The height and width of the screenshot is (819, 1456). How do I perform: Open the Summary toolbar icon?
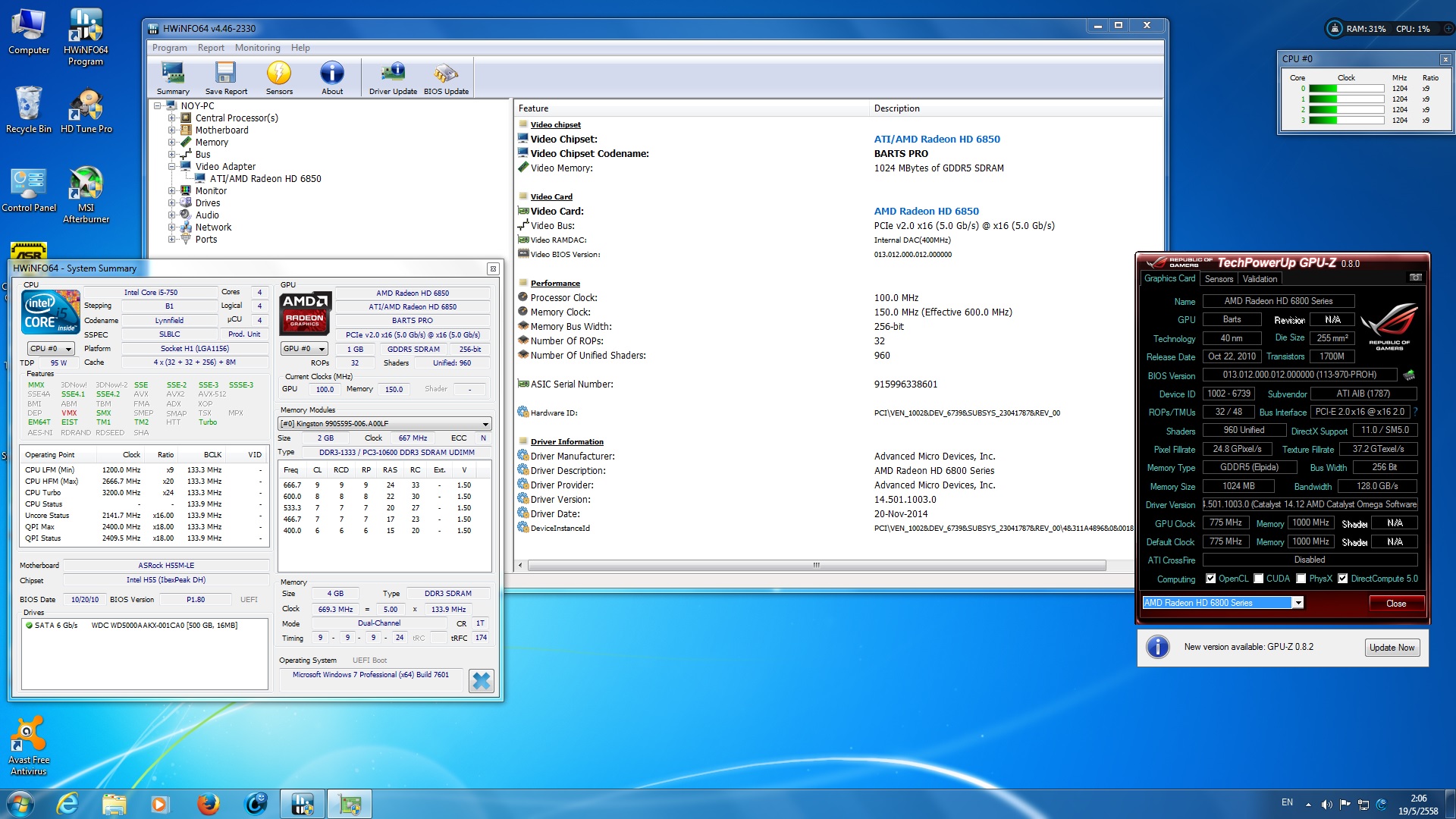[x=173, y=77]
